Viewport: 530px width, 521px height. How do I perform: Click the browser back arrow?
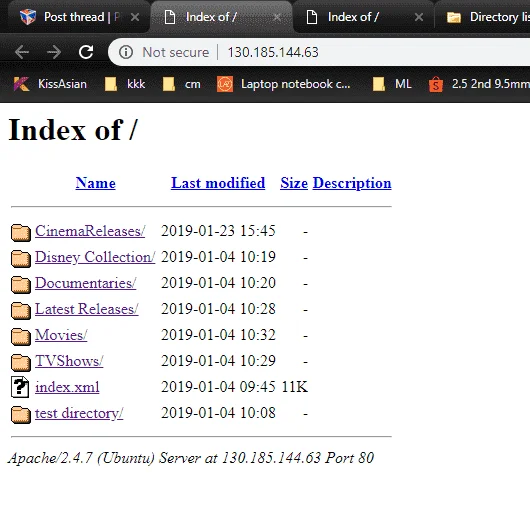(x=22, y=52)
